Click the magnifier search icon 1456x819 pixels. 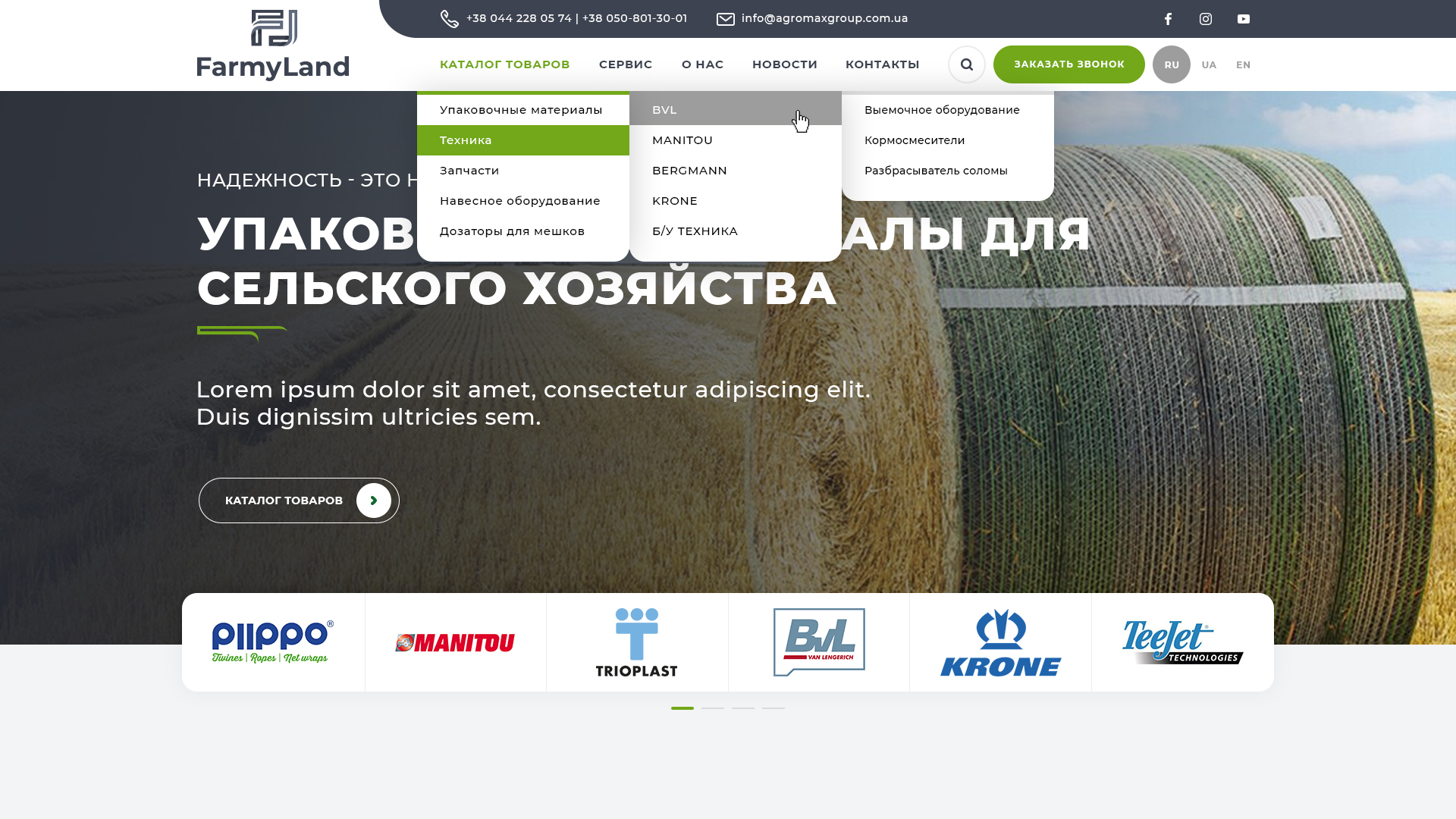[967, 64]
